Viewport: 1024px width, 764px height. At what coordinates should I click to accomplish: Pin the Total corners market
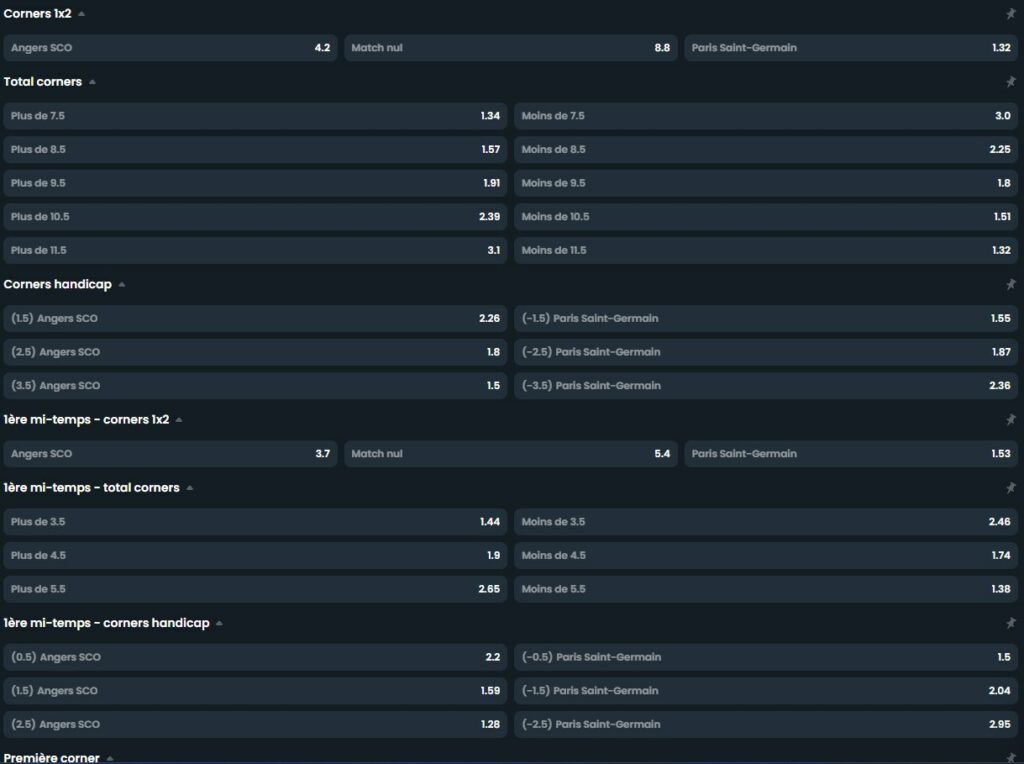click(1011, 82)
